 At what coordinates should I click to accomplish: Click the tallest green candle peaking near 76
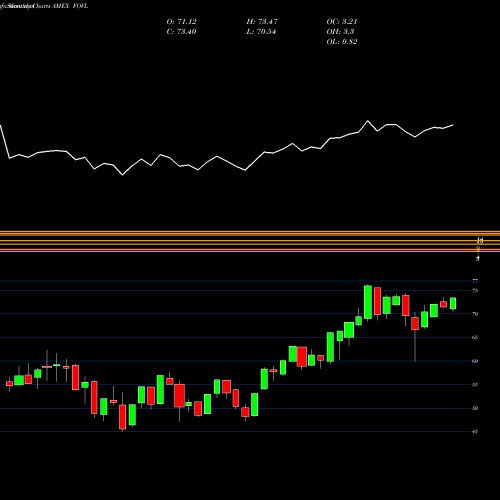click(x=368, y=302)
